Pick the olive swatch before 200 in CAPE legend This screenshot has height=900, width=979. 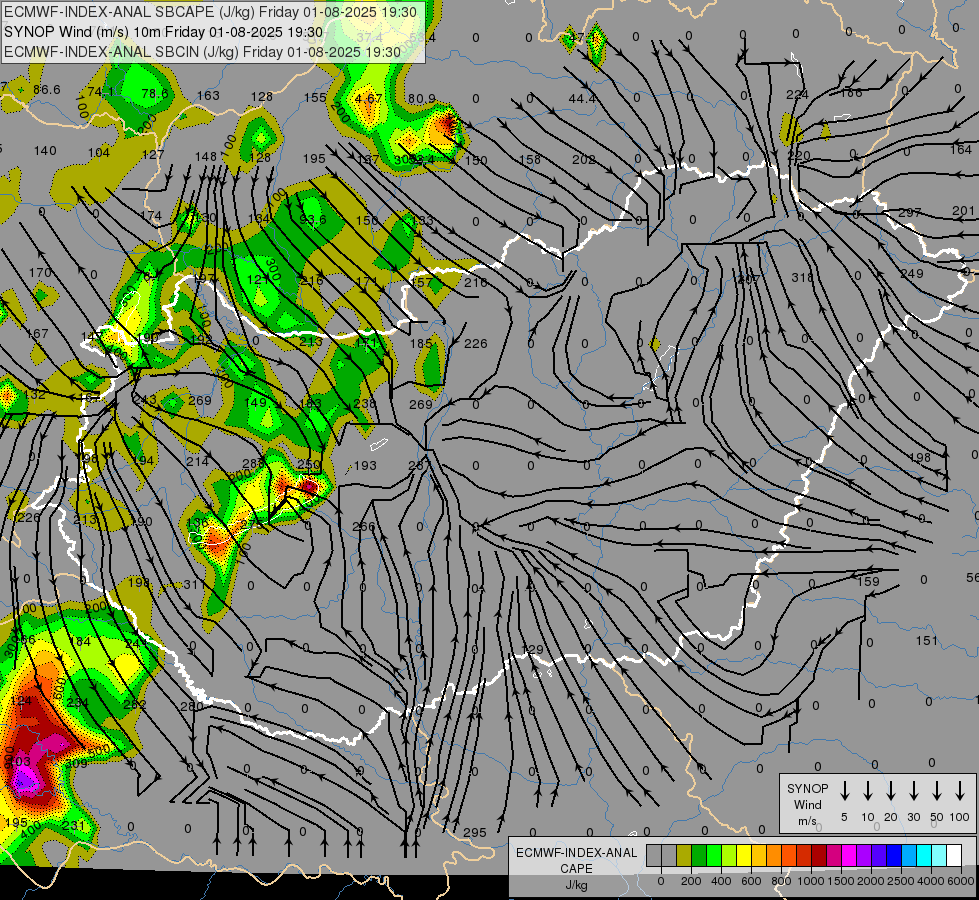[684, 856]
